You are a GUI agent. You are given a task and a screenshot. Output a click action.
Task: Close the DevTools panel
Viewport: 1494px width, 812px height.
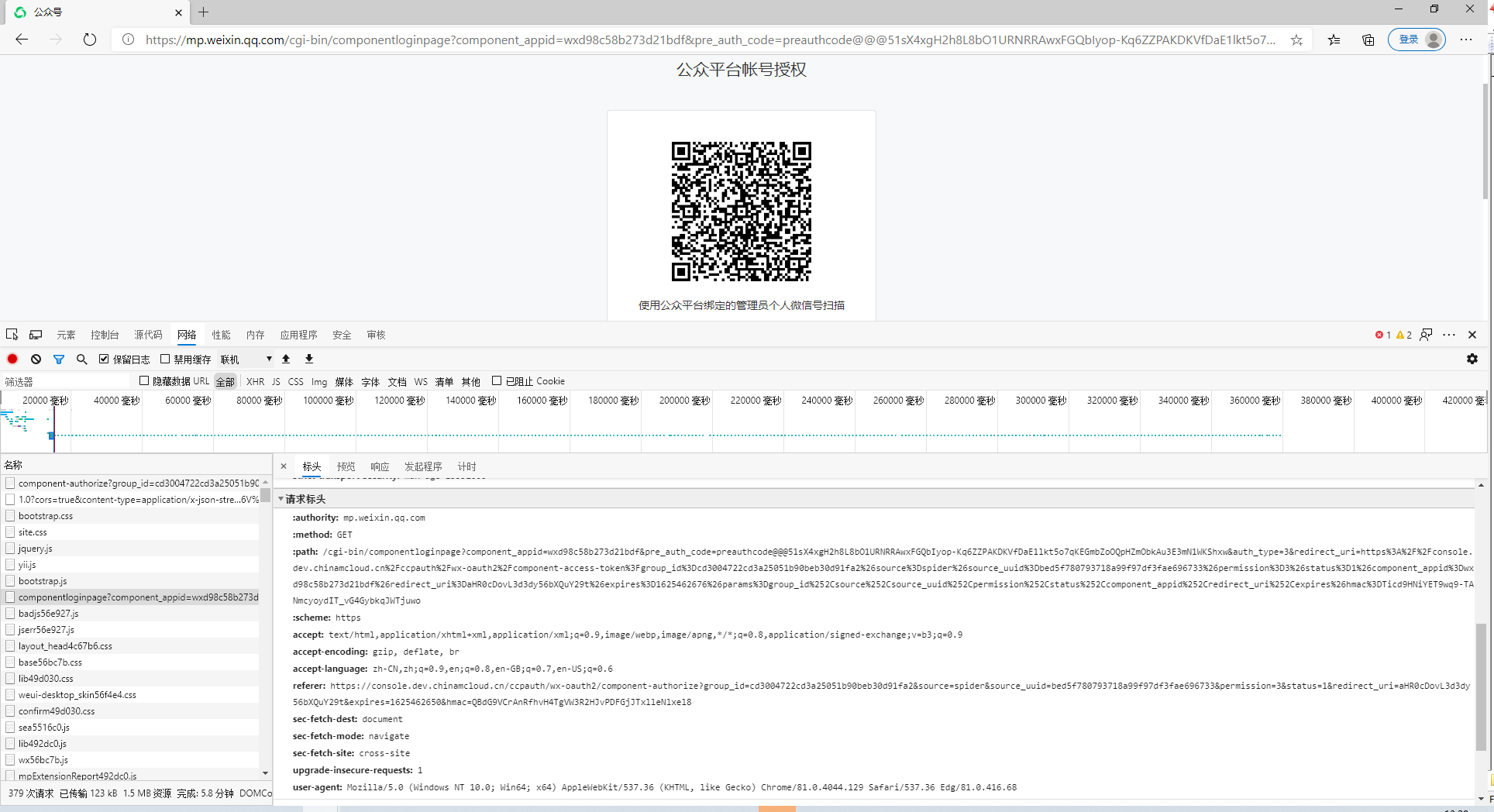(x=1472, y=335)
